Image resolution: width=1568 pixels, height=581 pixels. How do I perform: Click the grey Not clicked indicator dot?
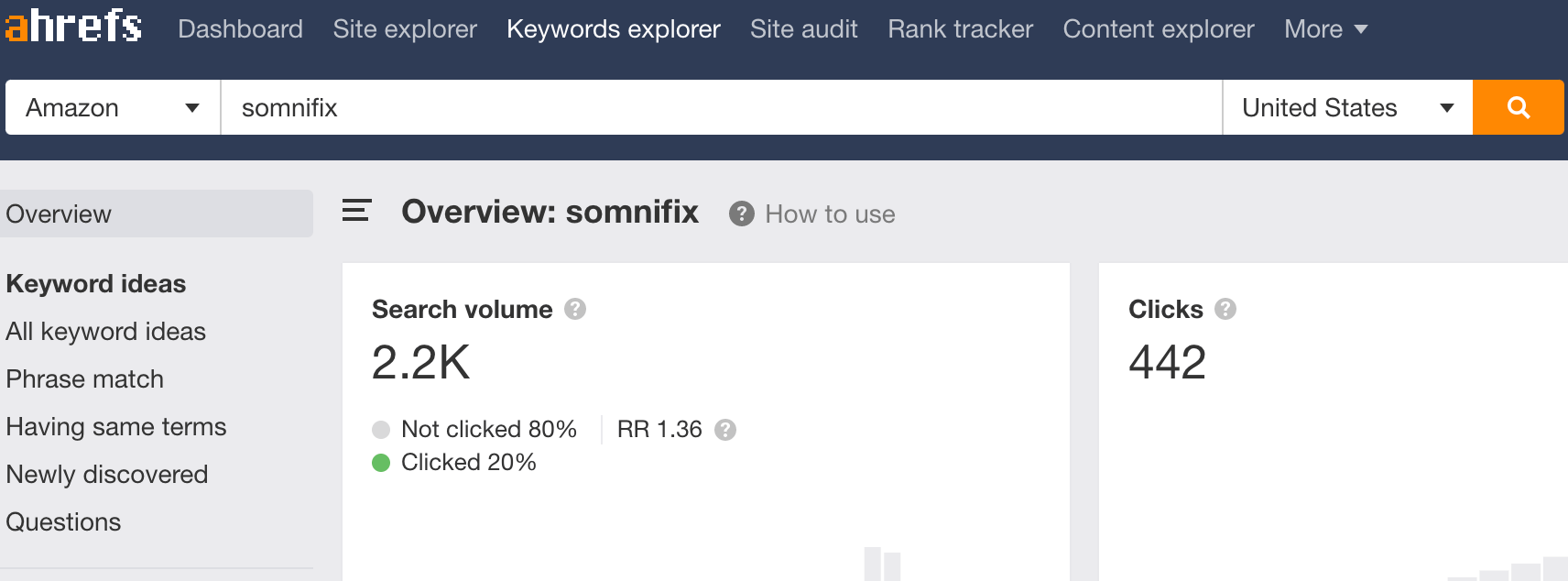click(x=382, y=429)
